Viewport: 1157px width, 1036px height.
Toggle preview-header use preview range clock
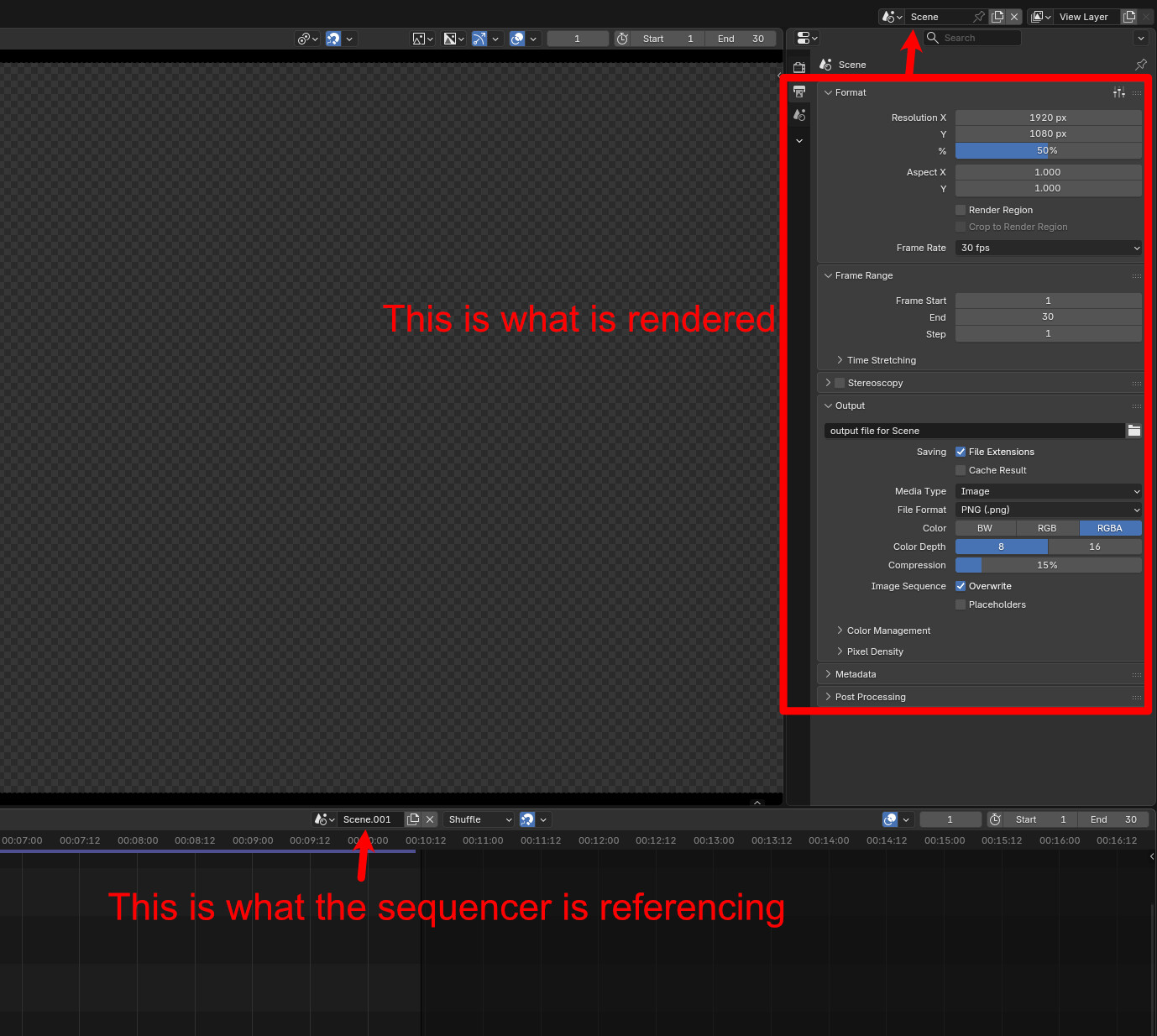point(622,39)
